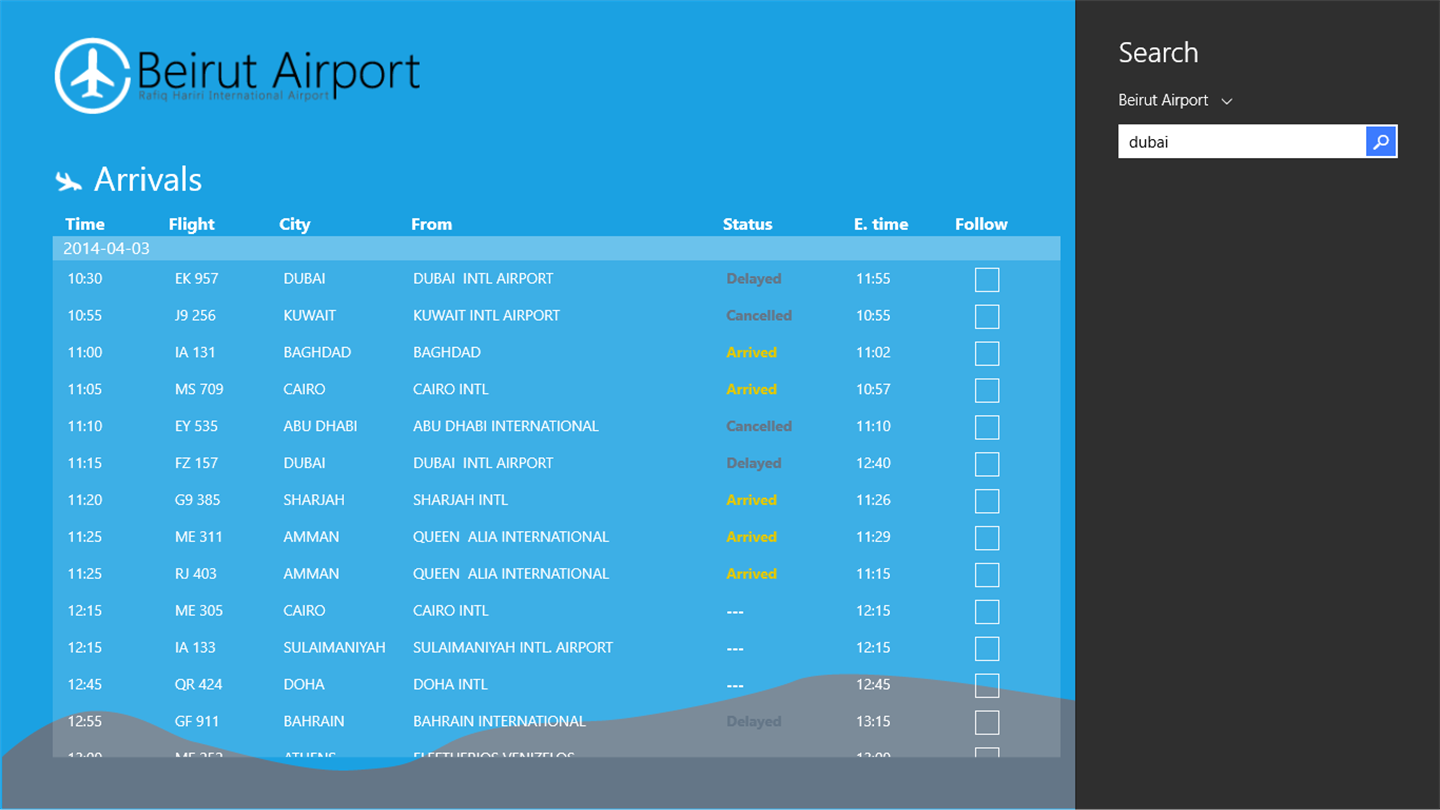Click the Arrivals section title
1440x810 pixels.
(x=148, y=180)
